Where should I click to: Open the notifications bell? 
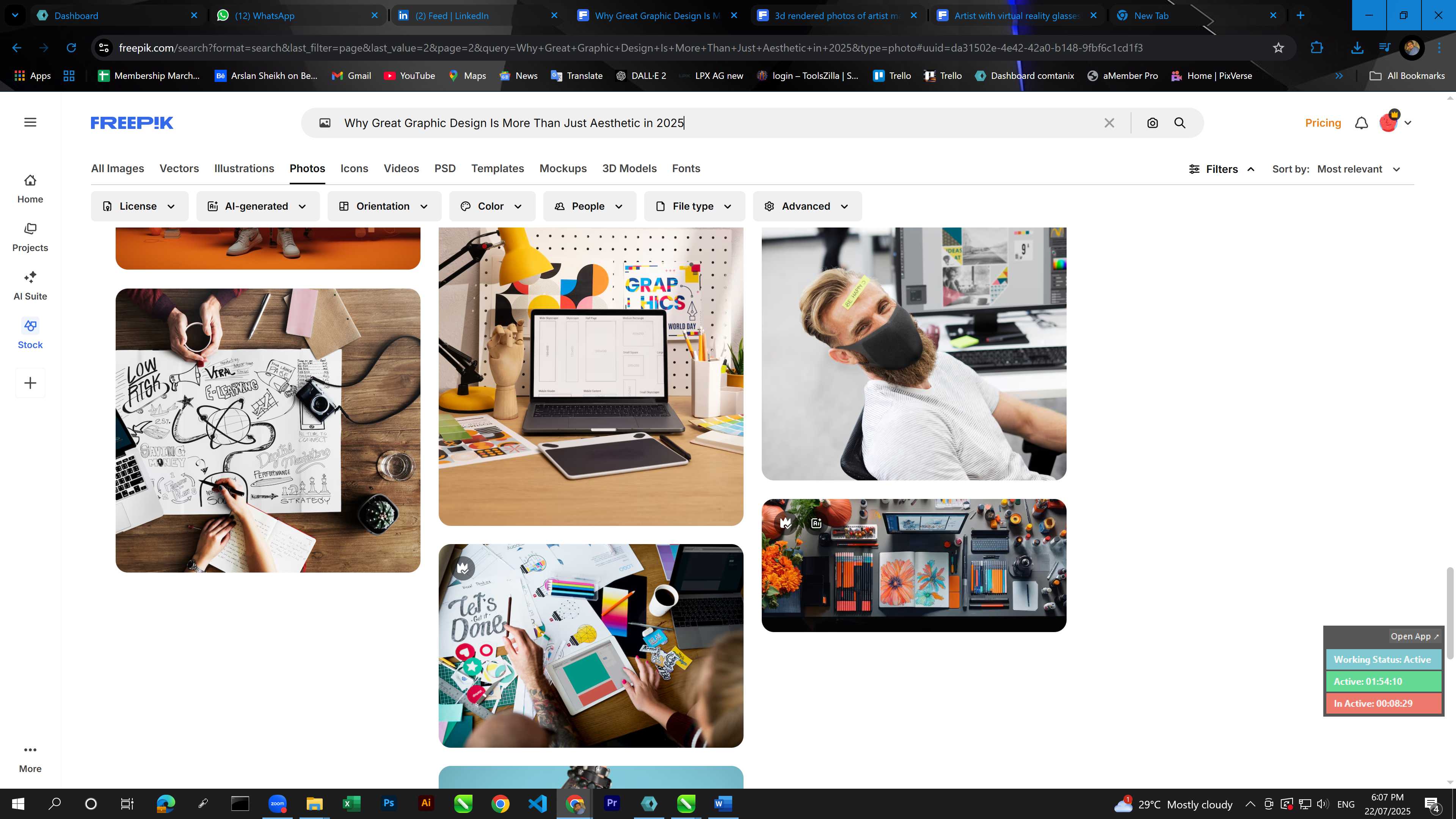[1362, 122]
